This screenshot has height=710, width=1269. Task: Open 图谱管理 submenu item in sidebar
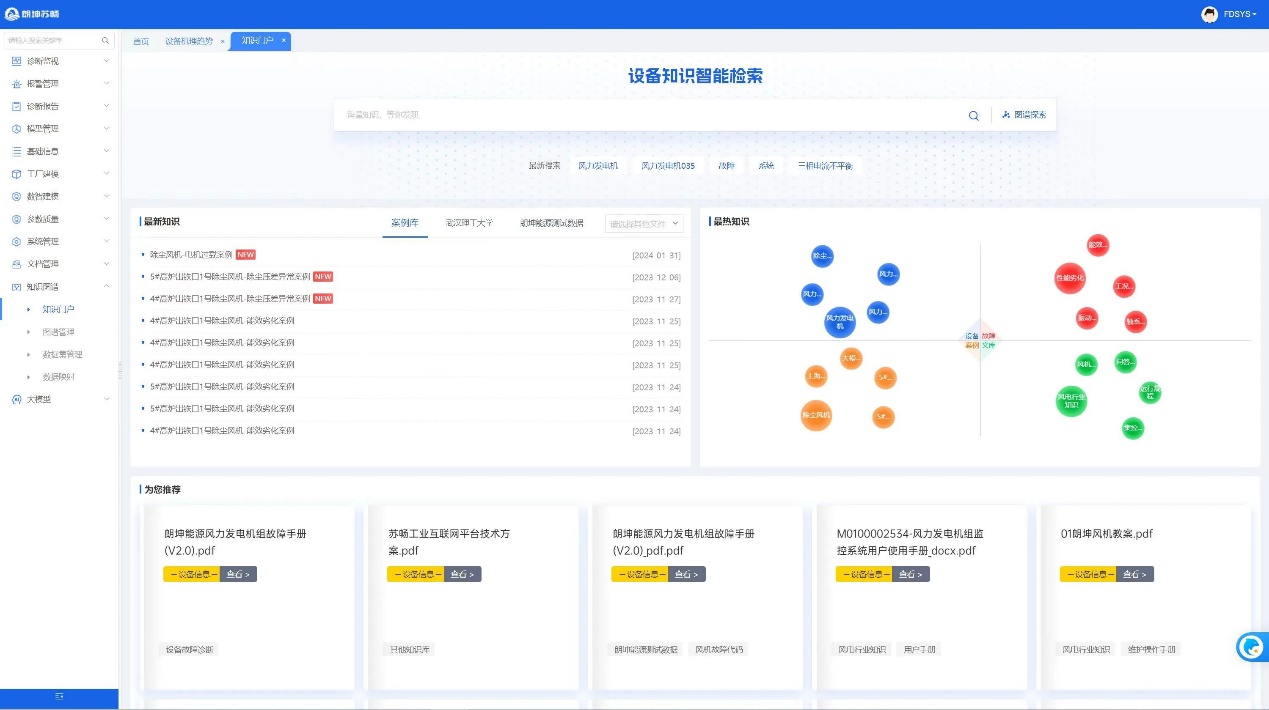coord(58,332)
